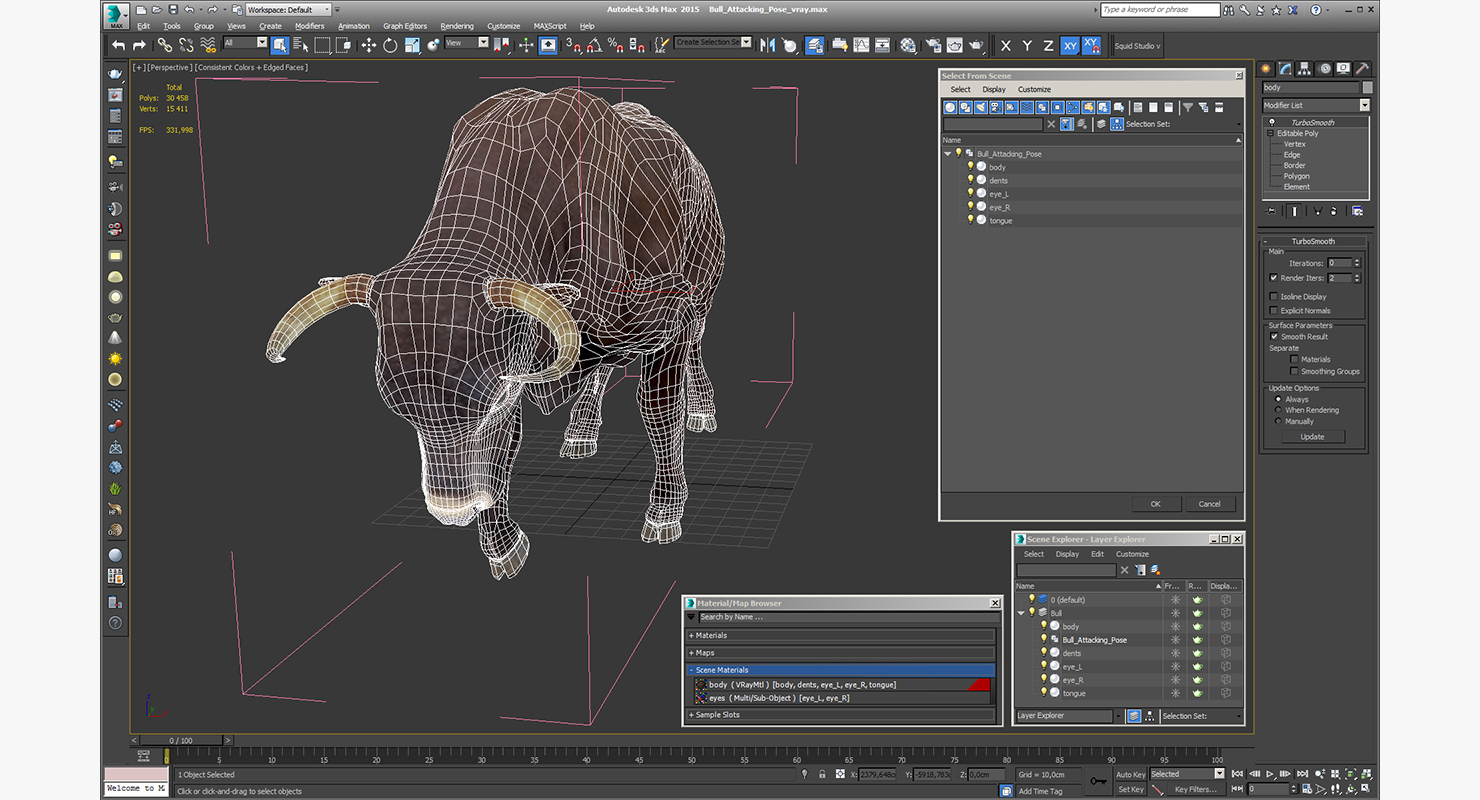Click OK in Select From Scene dialog
Screen dimensions: 1480x800
pyautogui.click(x=1156, y=504)
